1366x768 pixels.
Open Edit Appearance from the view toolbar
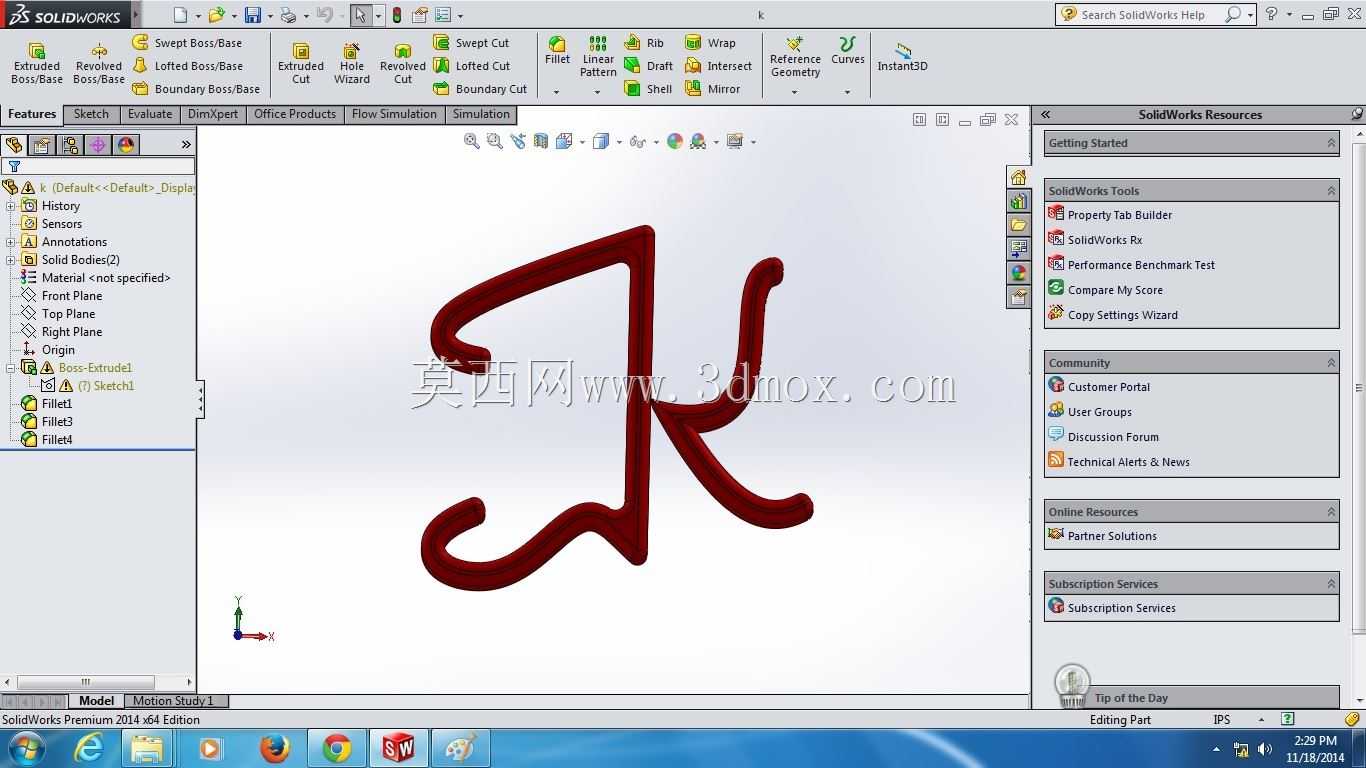click(x=675, y=142)
